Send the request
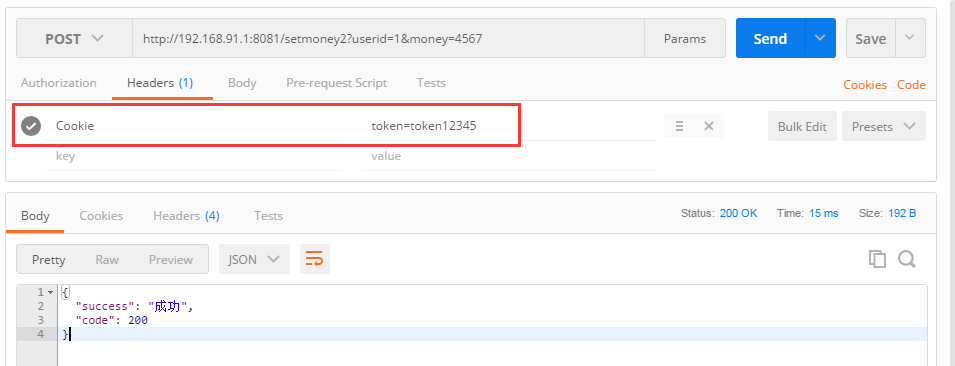This screenshot has height=366, width=955. pyautogui.click(x=770, y=38)
